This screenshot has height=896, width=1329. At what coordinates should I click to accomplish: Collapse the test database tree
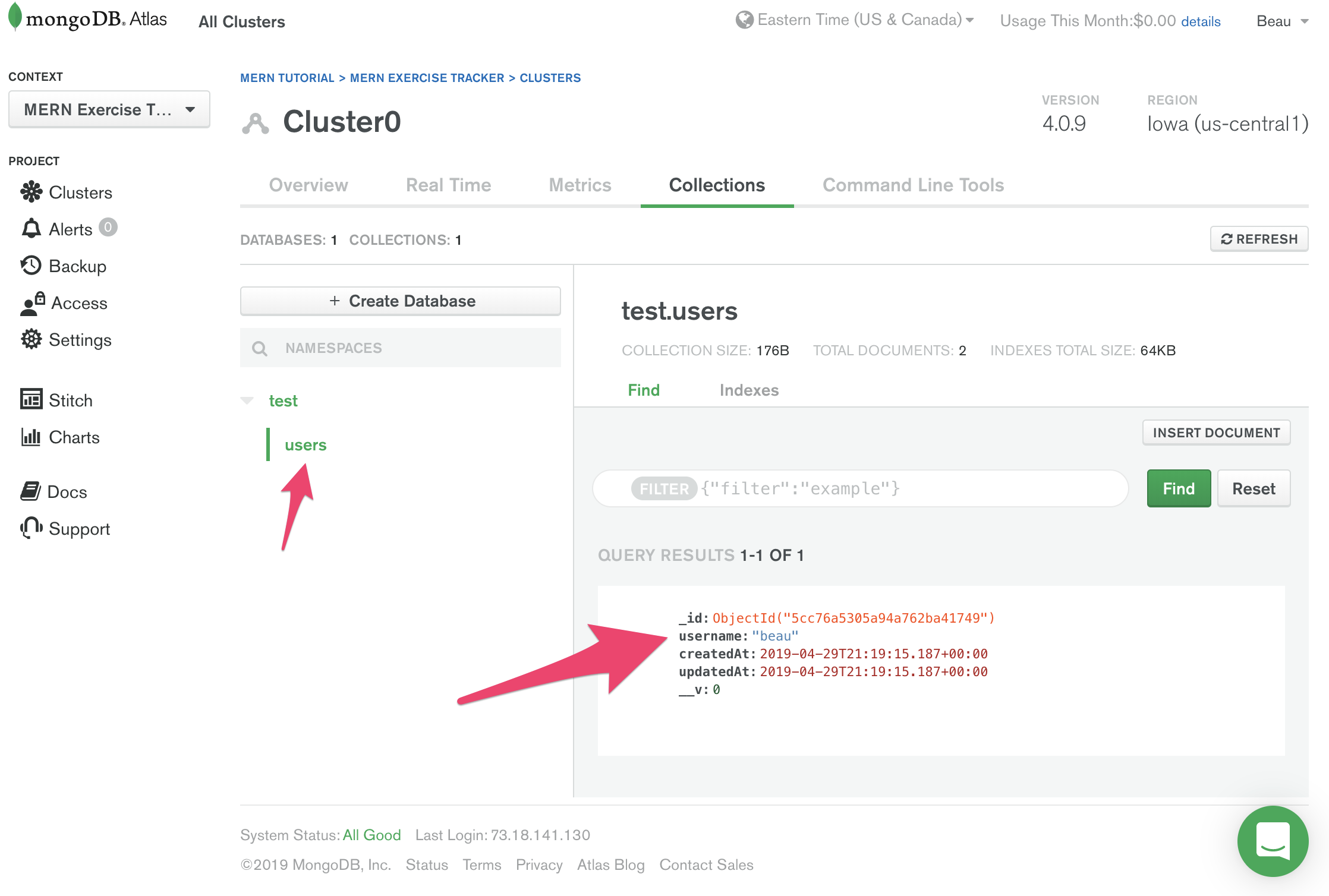(x=247, y=400)
